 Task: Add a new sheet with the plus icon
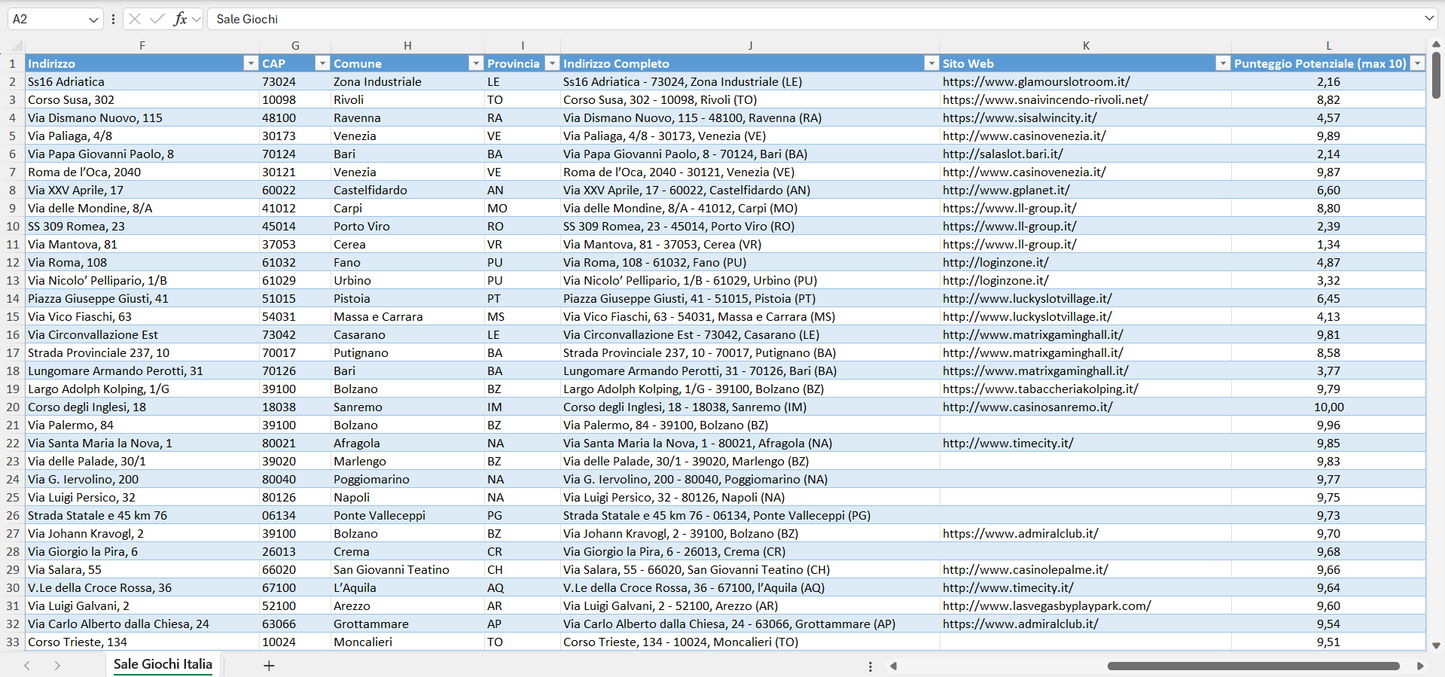[268, 664]
